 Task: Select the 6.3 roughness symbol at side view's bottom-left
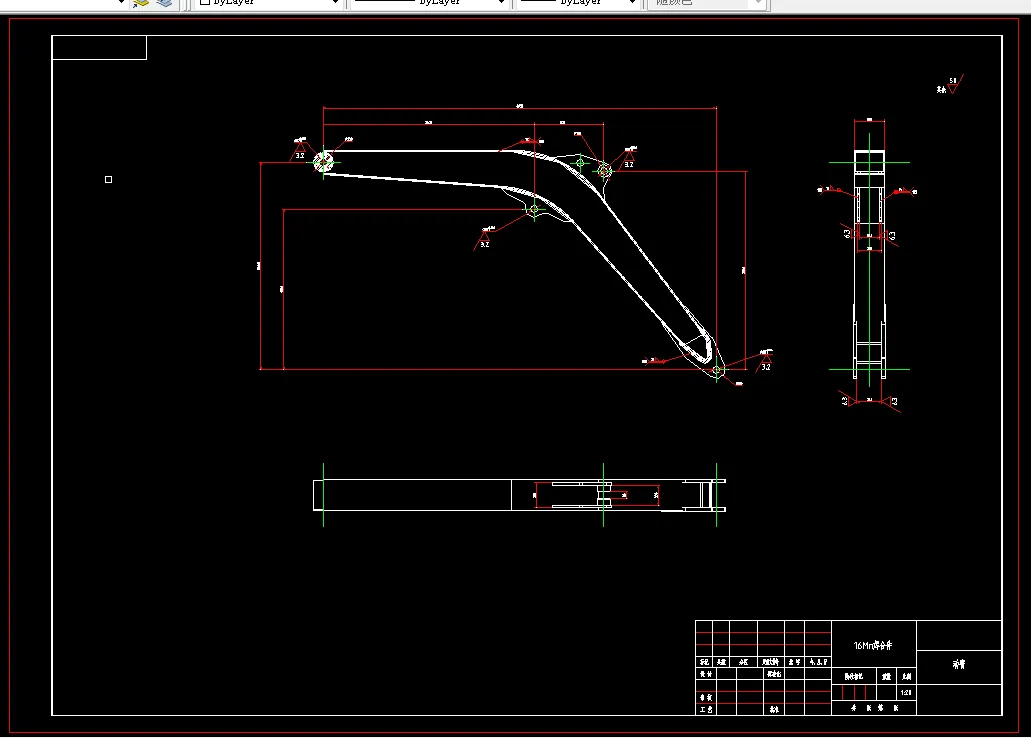849,400
